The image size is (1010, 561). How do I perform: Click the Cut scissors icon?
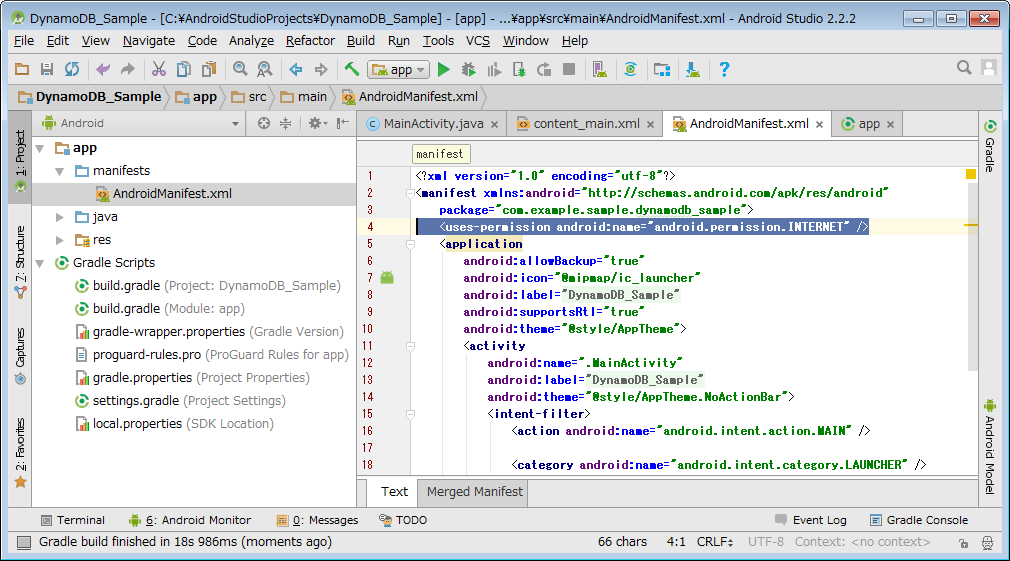point(158,69)
